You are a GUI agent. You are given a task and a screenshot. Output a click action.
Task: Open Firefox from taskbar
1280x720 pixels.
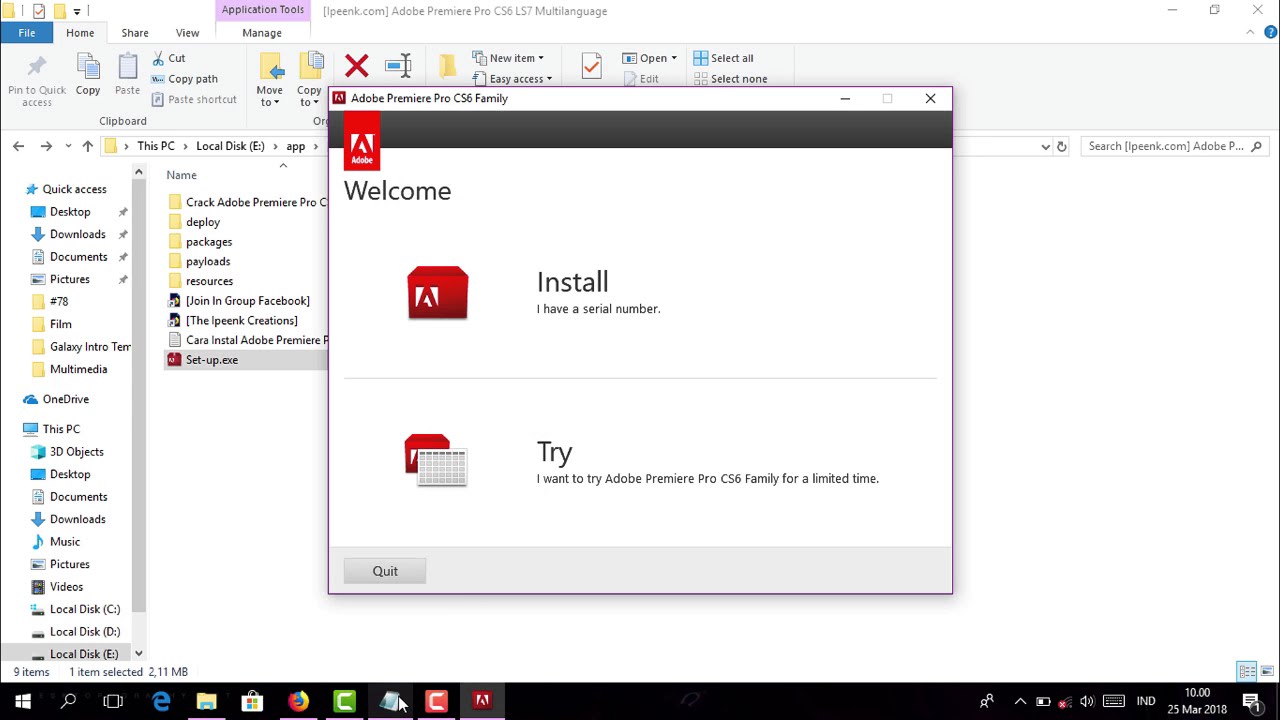pyautogui.click(x=298, y=701)
